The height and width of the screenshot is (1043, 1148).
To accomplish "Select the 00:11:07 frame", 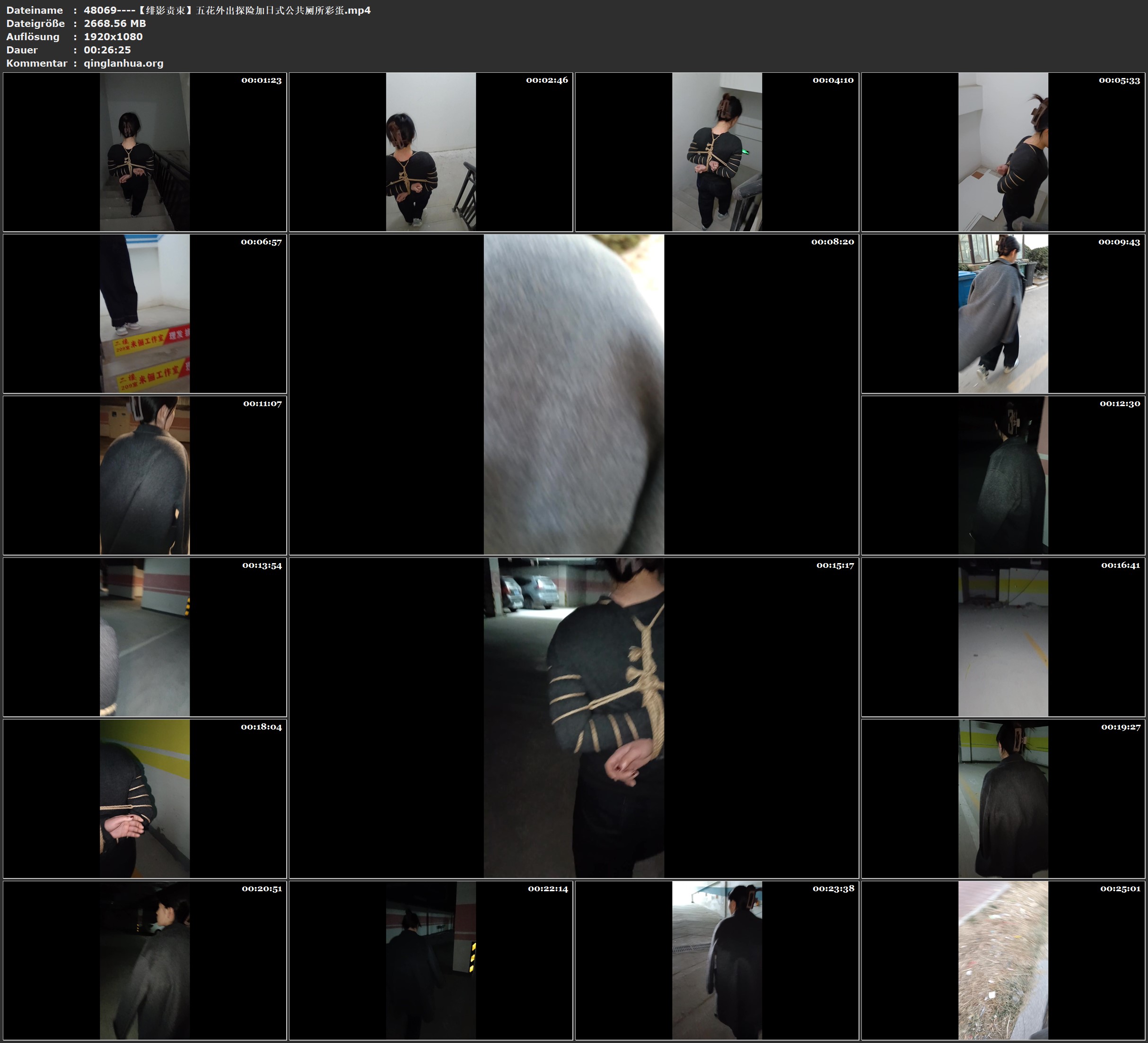I will (145, 475).
